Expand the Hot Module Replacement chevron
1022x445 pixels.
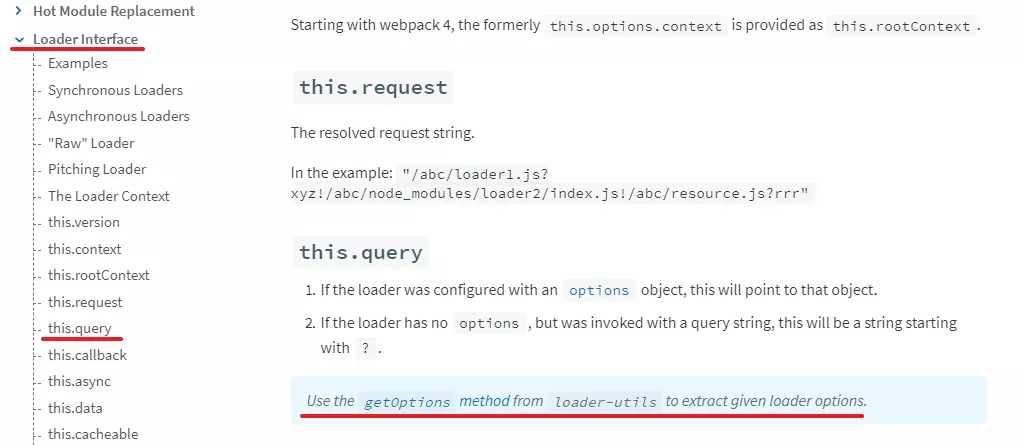(x=19, y=12)
